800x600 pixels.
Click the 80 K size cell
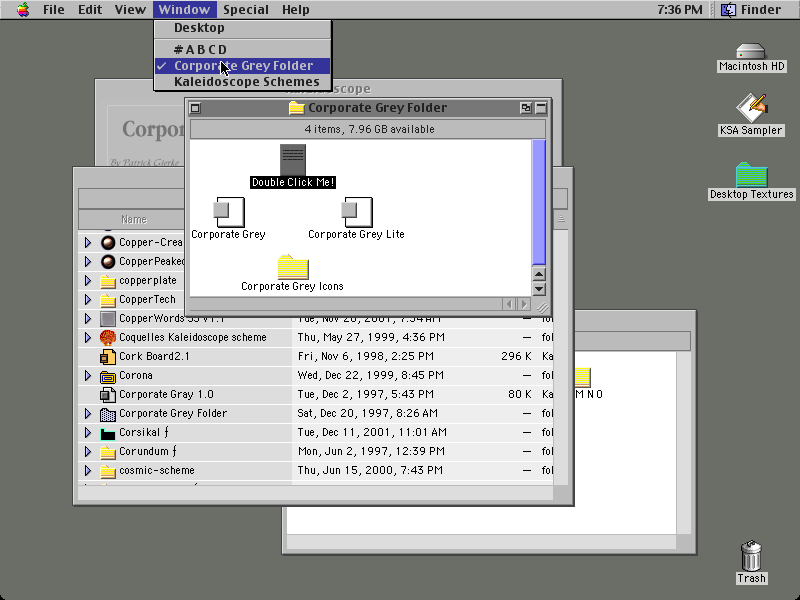519,394
